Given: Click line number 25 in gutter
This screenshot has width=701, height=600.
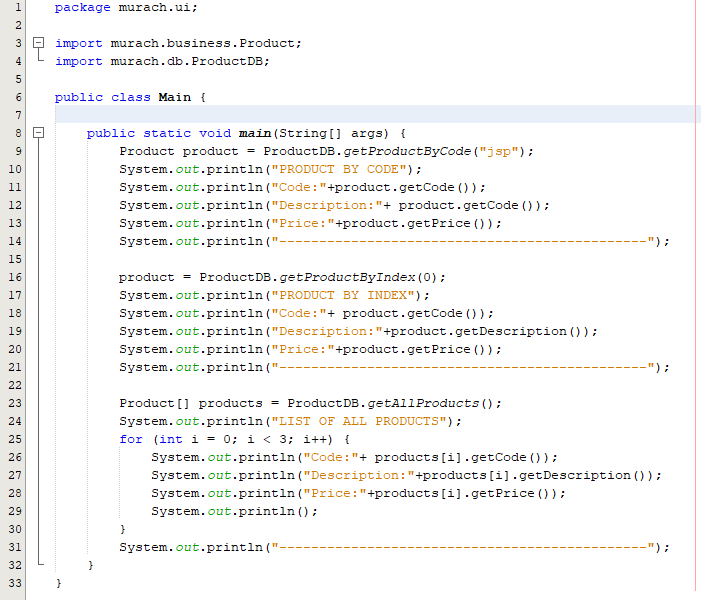Looking at the screenshot, I should click(15, 439).
